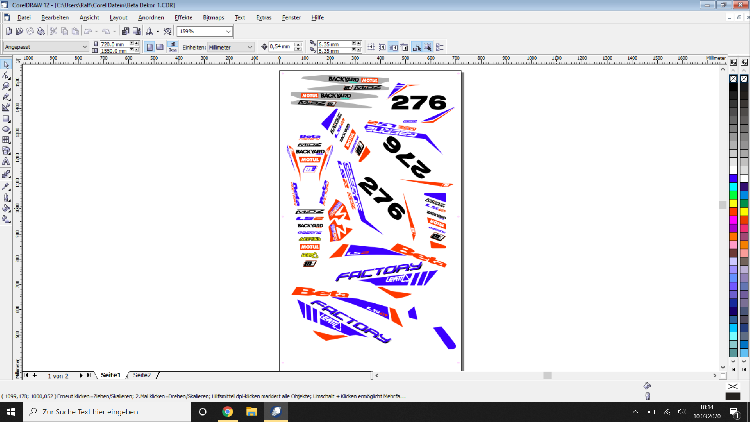This screenshot has width=750, height=422.
Task: Toggle Snap to Guidelines on property bar
Action: pyautogui.click(x=382, y=47)
